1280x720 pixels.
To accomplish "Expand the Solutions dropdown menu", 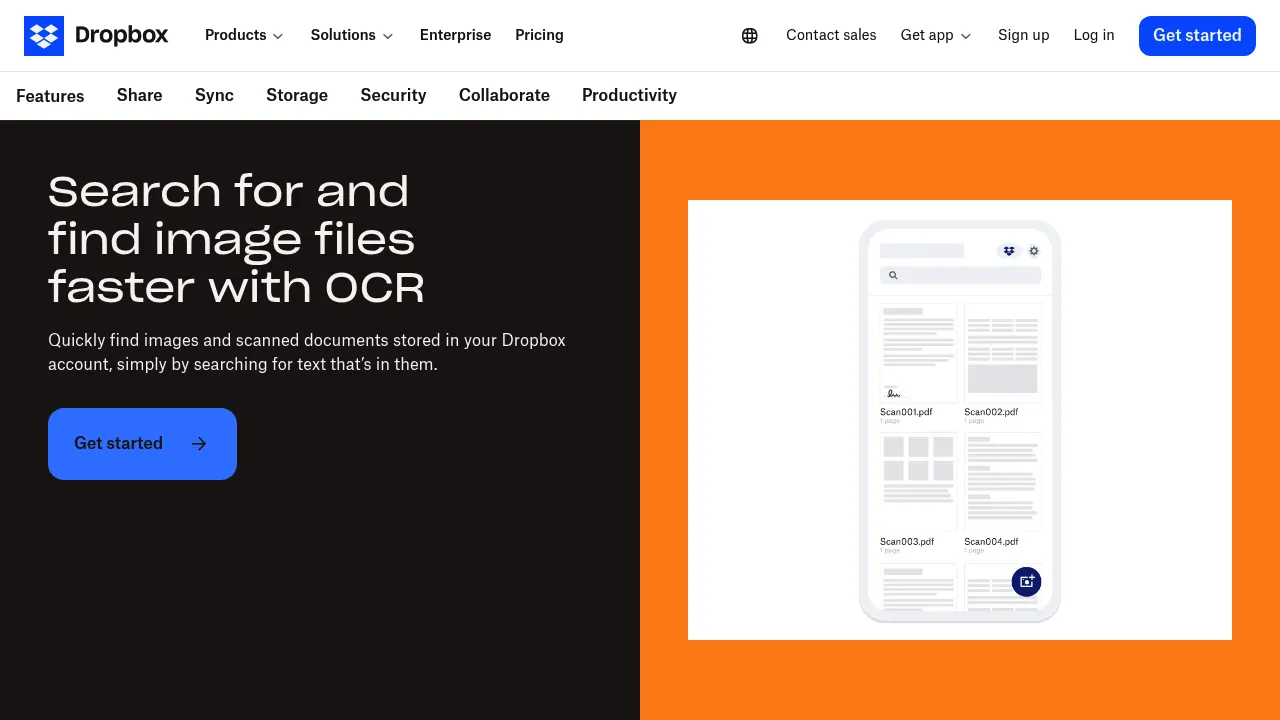I will [352, 35].
